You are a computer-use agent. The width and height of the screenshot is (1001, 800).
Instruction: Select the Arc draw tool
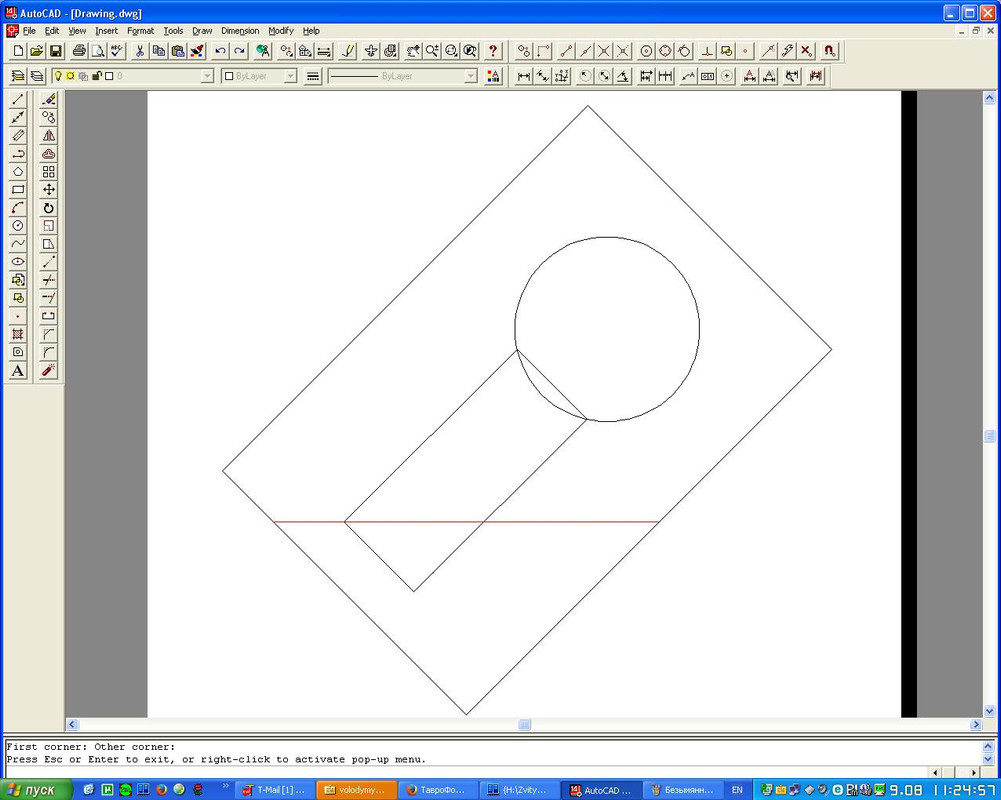tap(18, 208)
